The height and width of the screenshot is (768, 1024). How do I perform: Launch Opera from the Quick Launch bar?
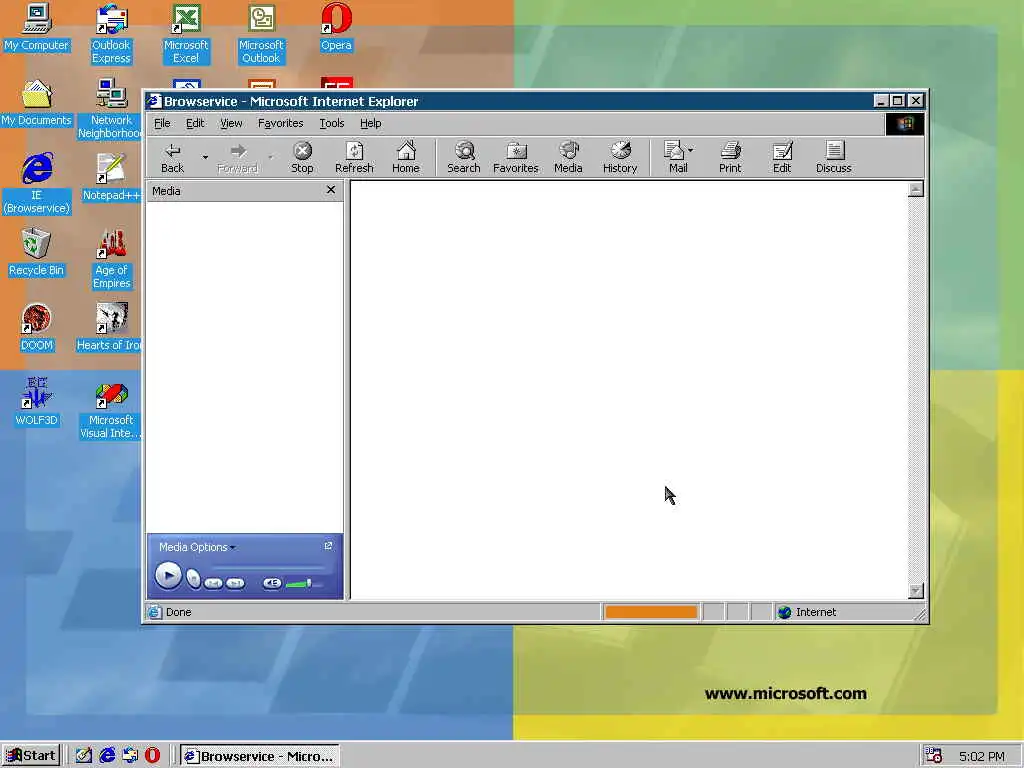[152, 756]
